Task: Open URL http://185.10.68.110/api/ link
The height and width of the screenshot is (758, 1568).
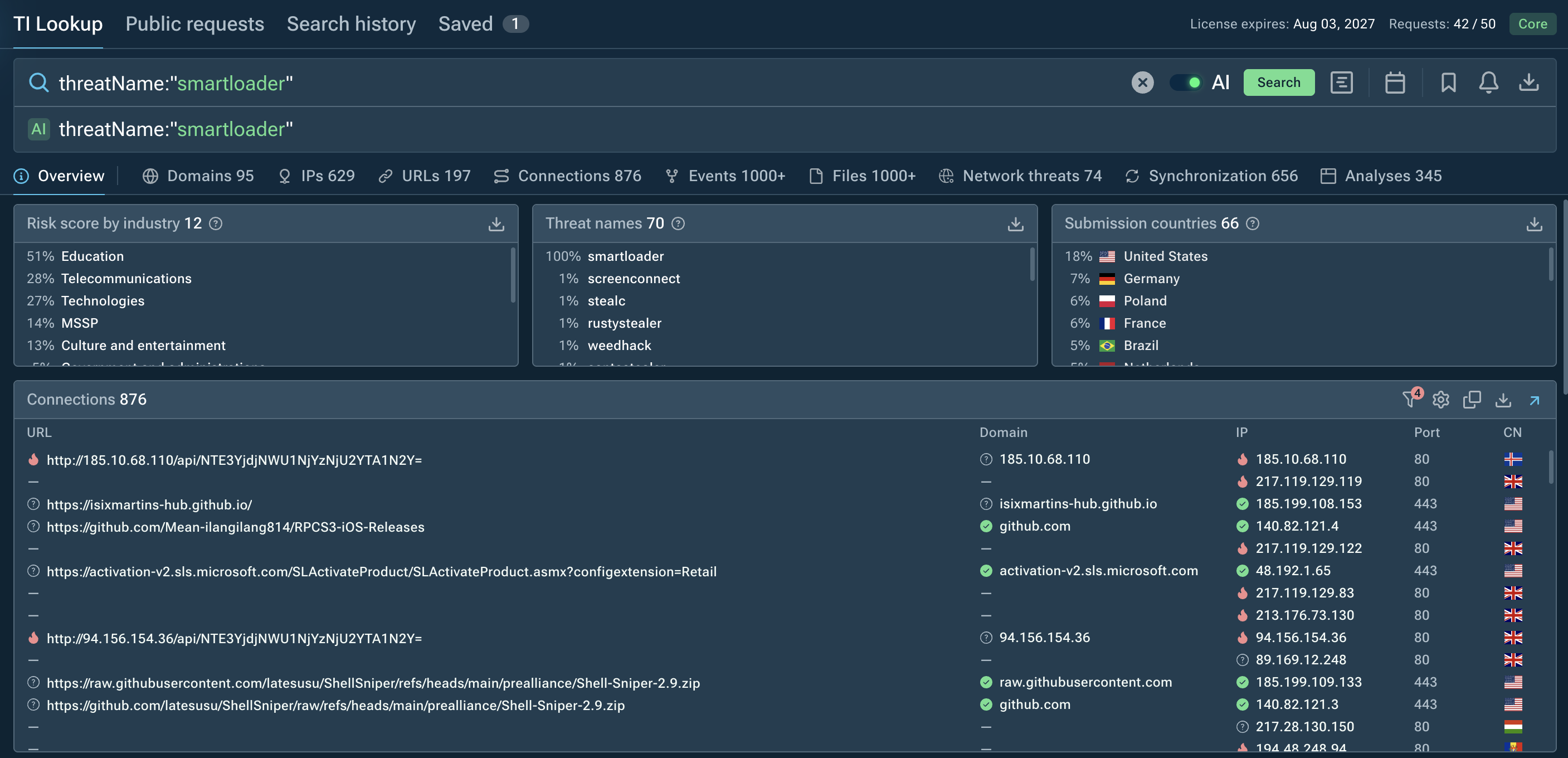Action: point(233,460)
